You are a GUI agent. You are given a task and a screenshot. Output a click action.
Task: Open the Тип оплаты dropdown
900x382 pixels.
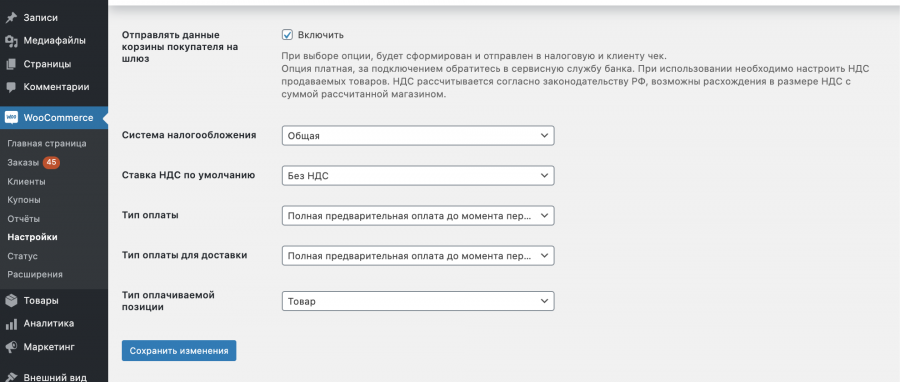(x=418, y=216)
